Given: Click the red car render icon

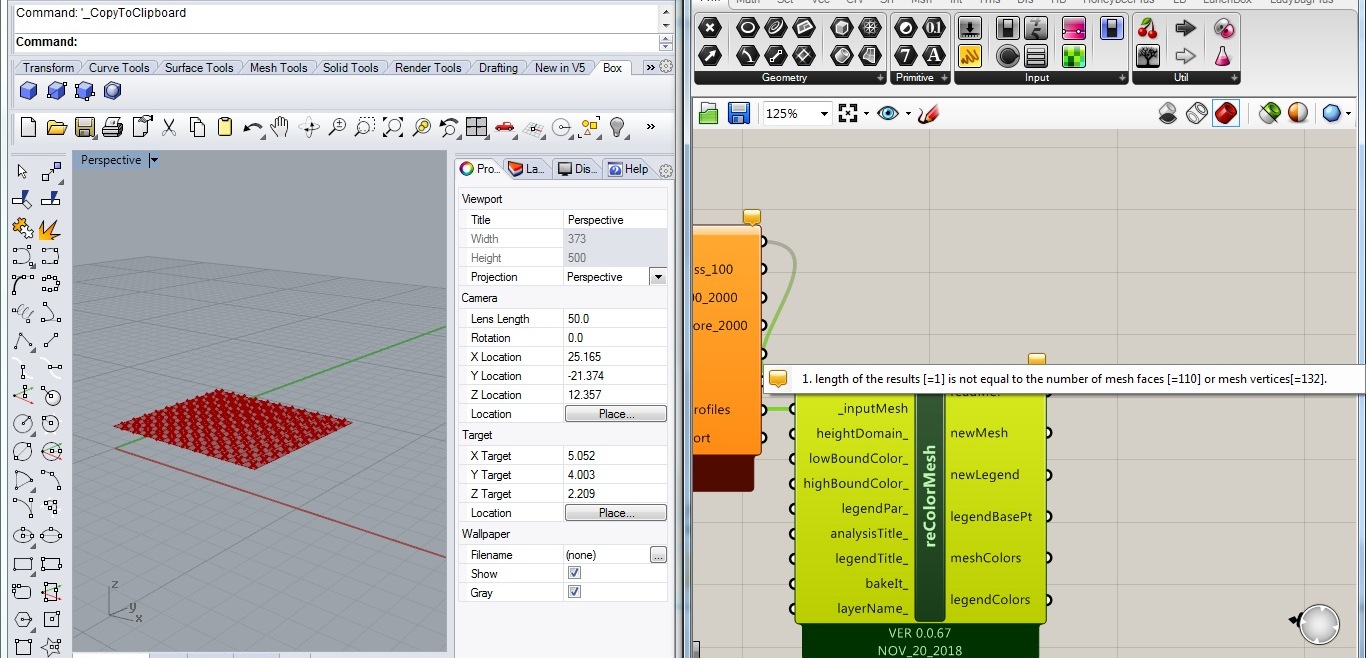Looking at the screenshot, I should click(x=505, y=127).
